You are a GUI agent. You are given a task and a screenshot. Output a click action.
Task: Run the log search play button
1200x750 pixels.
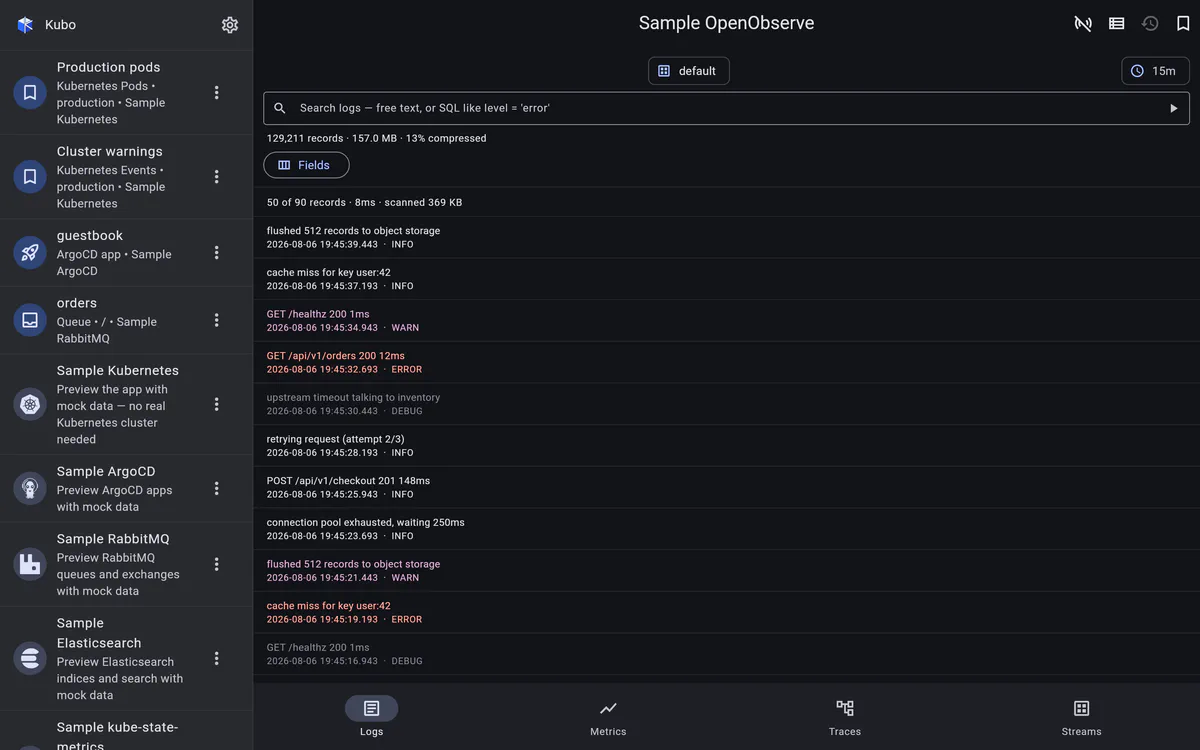tap(1174, 108)
